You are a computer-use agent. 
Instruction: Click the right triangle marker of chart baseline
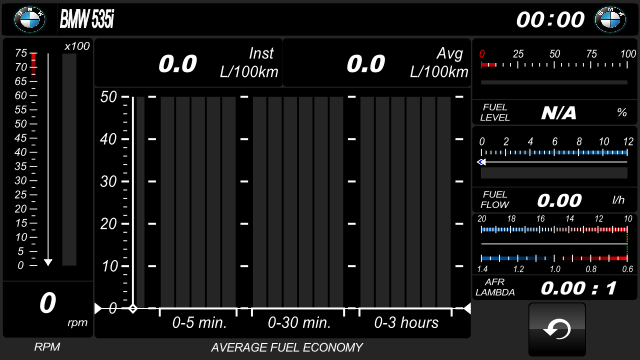tap(467, 309)
